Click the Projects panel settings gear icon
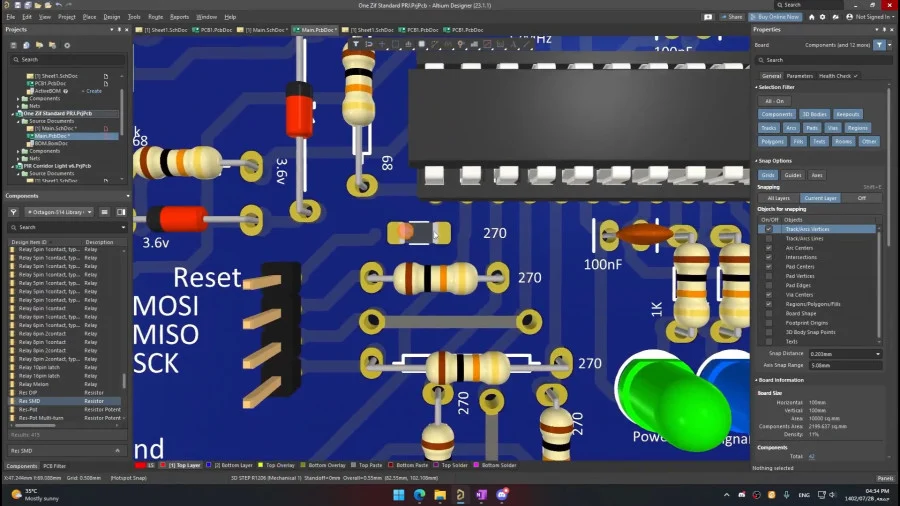Image resolution: width=900 pixels, height=506 pixels. pos(67,45)
